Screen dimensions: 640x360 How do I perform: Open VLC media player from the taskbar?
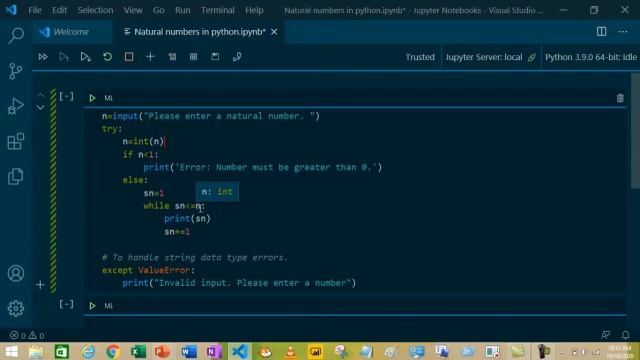tap(291, 351)
